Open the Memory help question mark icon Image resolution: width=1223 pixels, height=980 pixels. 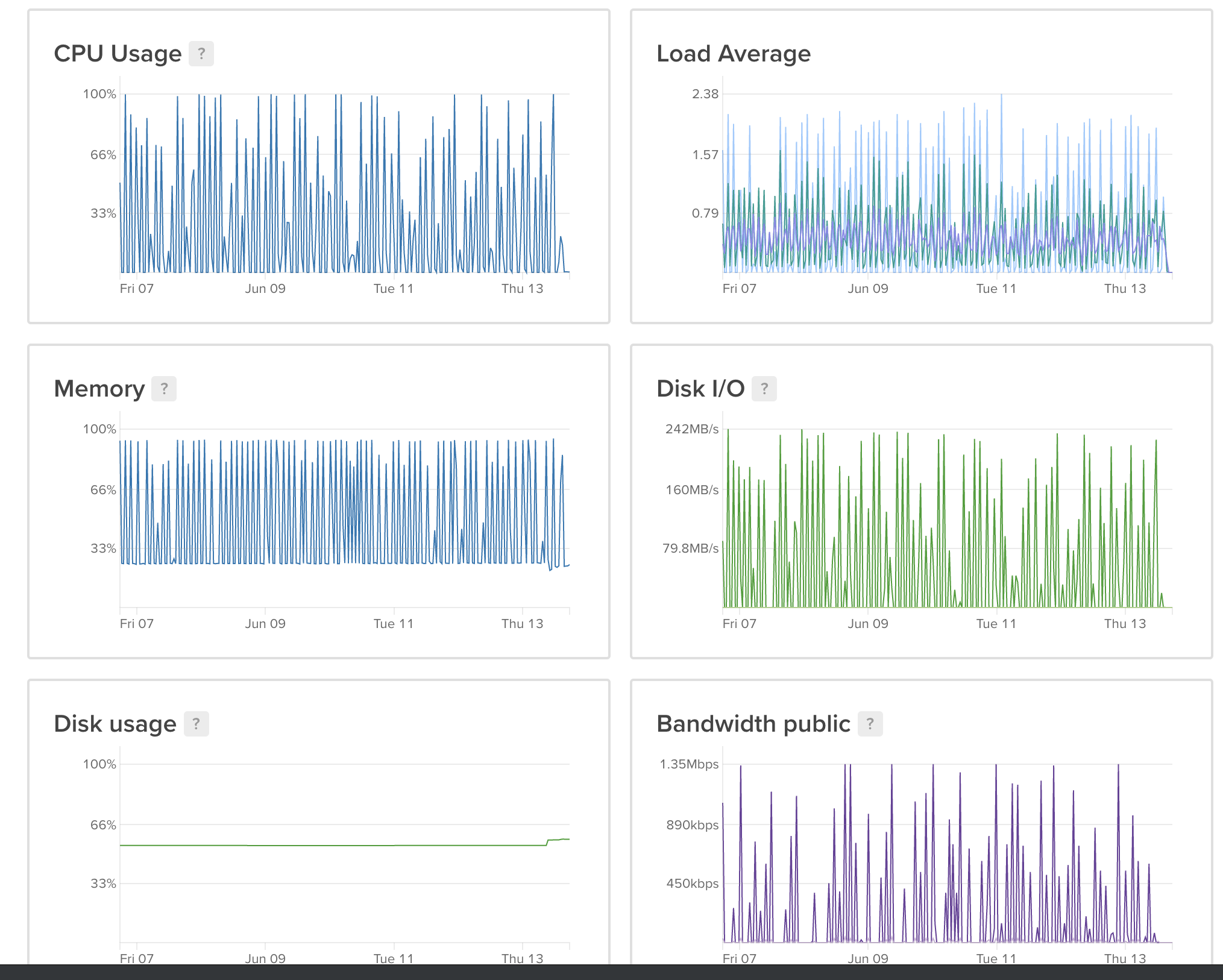tap(163, 389)
